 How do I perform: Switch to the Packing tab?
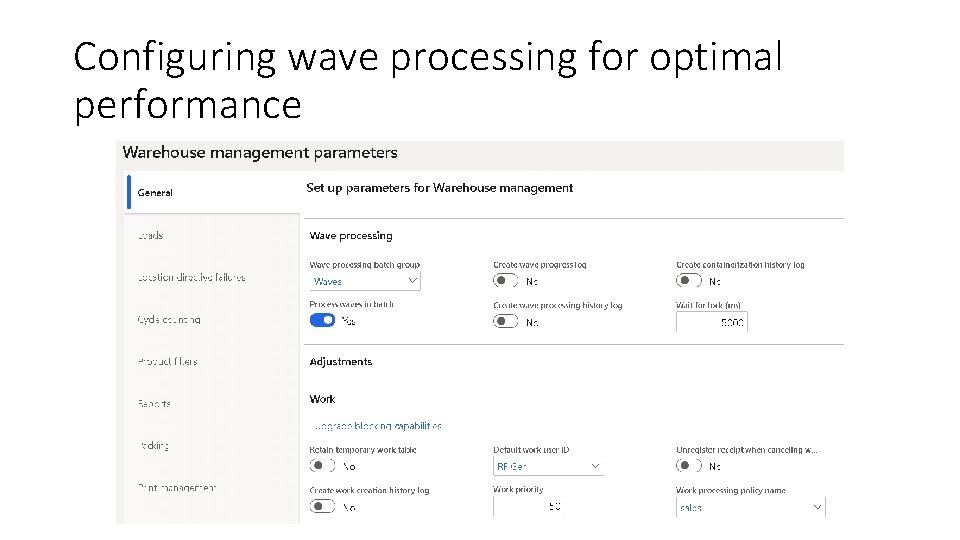(x=154, y=446)
